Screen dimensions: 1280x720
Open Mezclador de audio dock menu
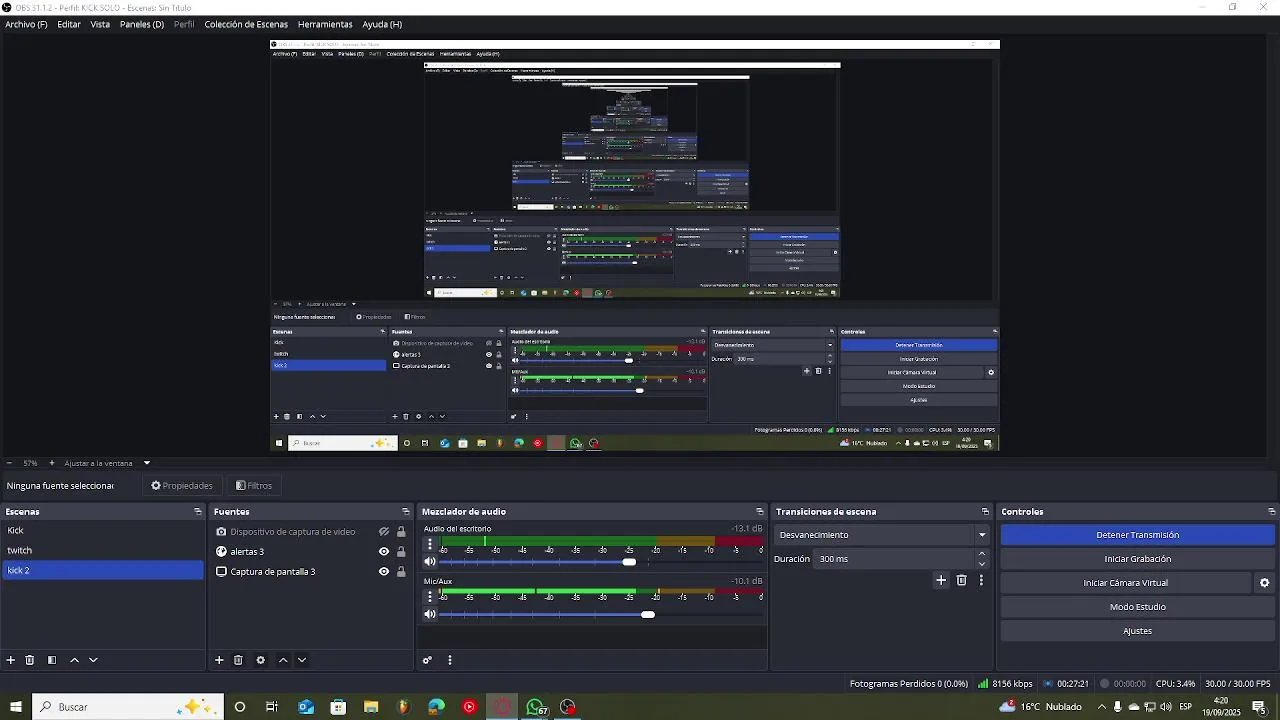(760, 512)
